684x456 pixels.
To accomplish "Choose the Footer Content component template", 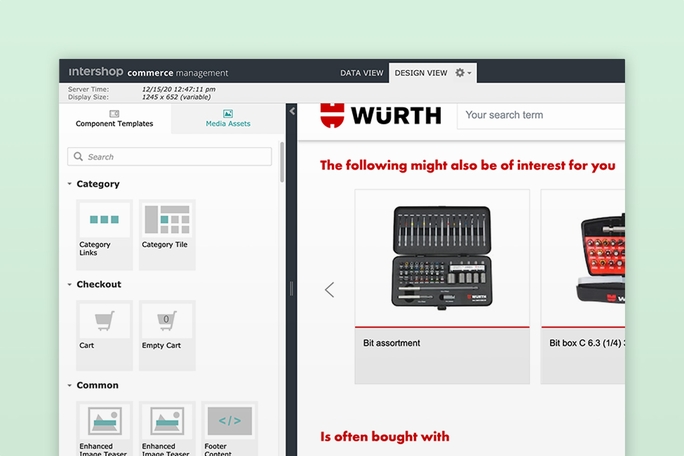I will [x=229, y=429].
